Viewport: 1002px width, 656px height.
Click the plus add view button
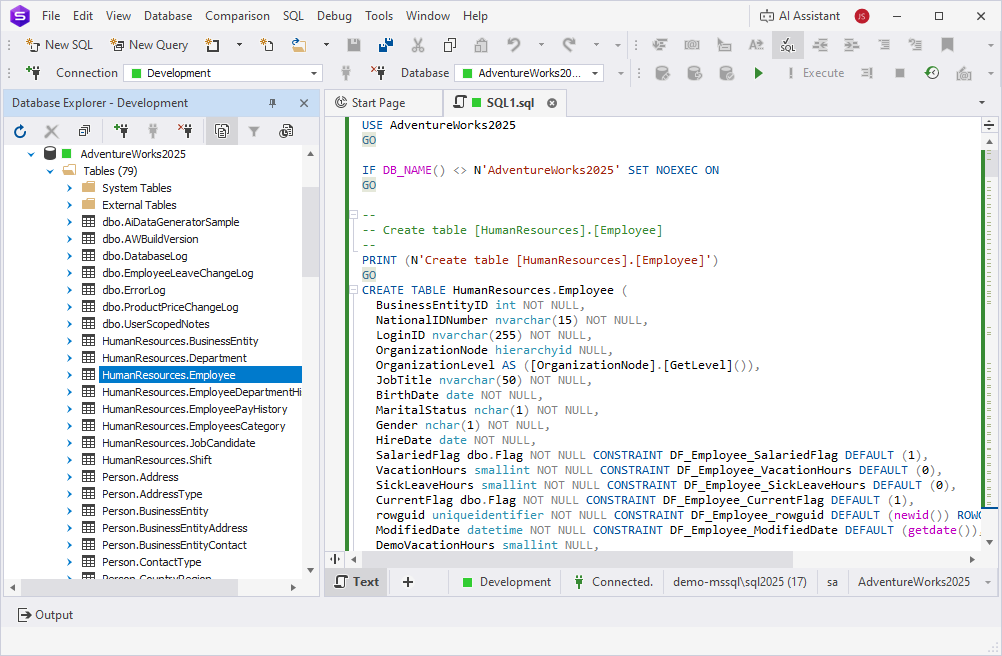coord(408,582)
